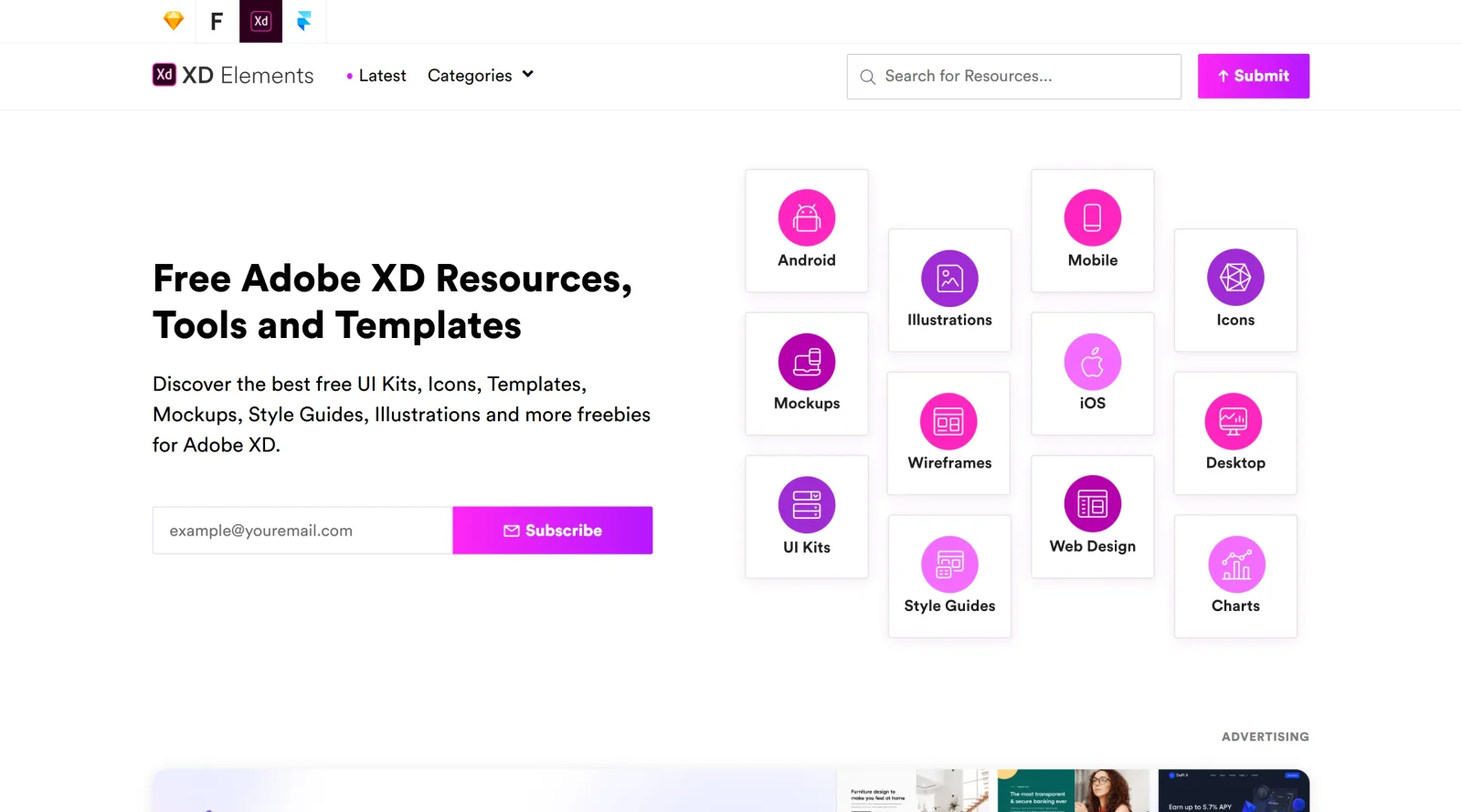Open the transparent banking template thumbnail
The width and height of the screenshot is (1462, 812).
click(1073, 790)
